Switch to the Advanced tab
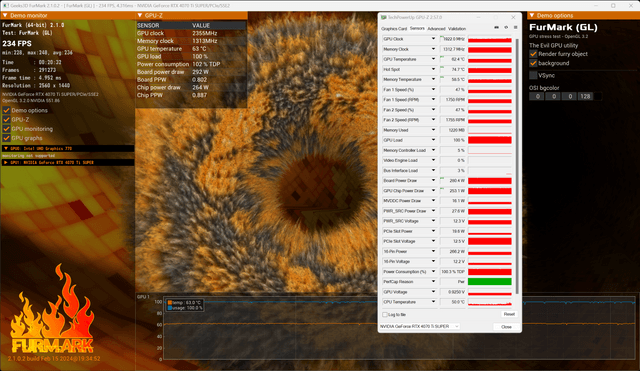Image resolution: width=640 pixels, height=371 pixels. click(x=436, y=29)
